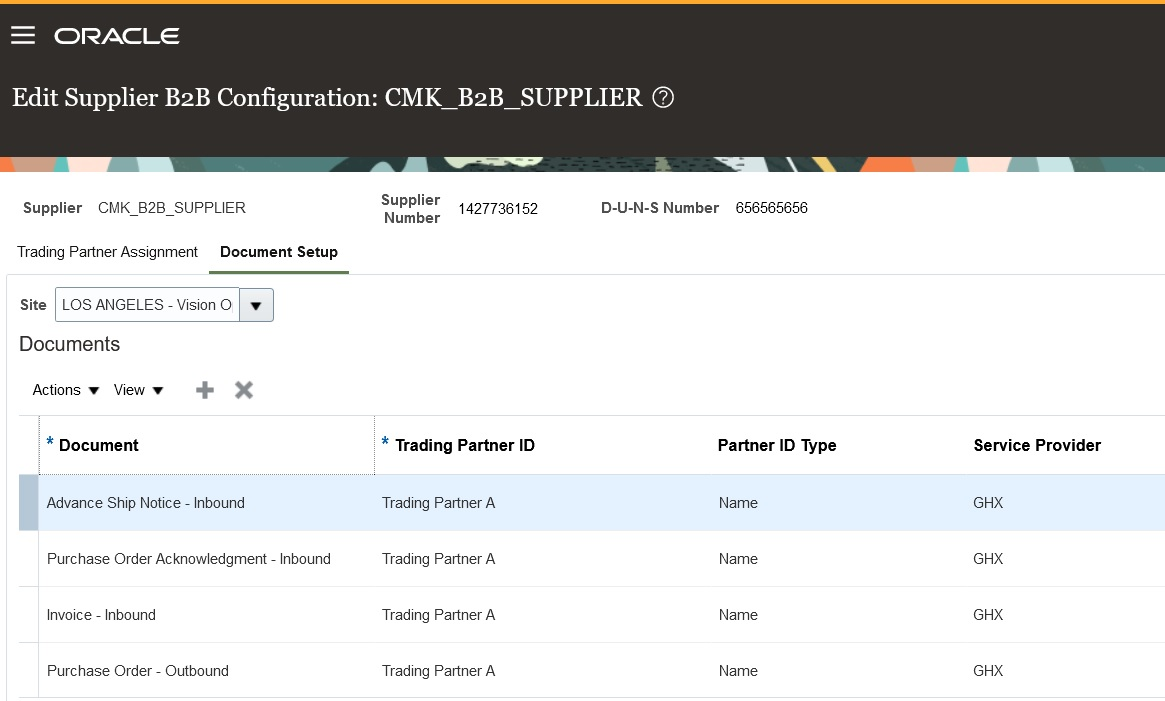Open the Actions menu
Screen dimensions: 1165x701
coord(64,390)
